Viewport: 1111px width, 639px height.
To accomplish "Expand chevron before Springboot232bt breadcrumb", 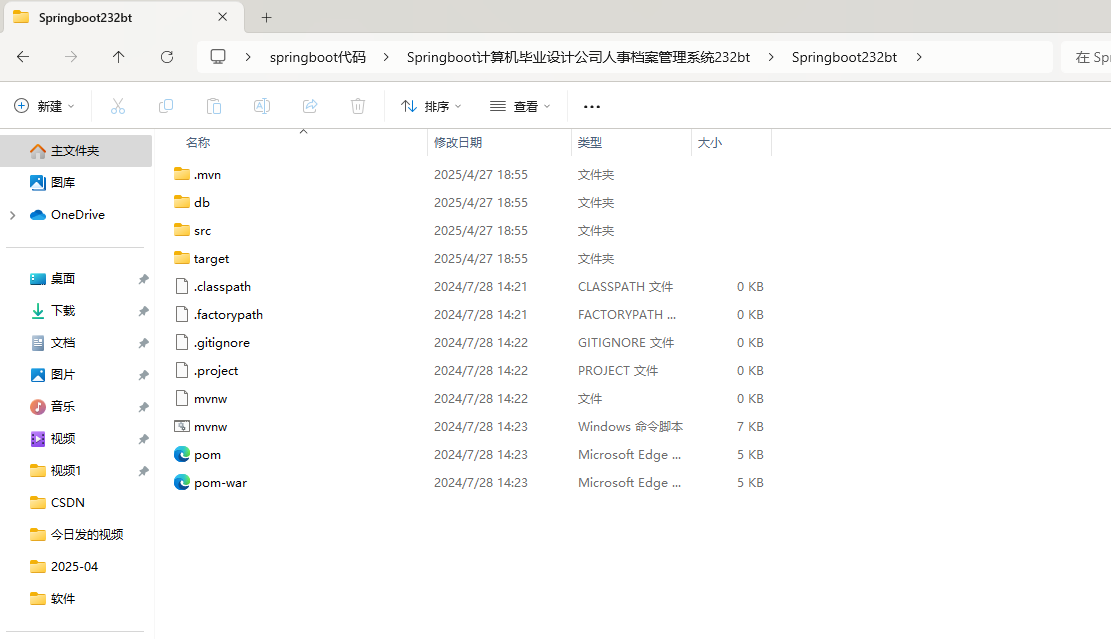I will click(x=771, y=57).
